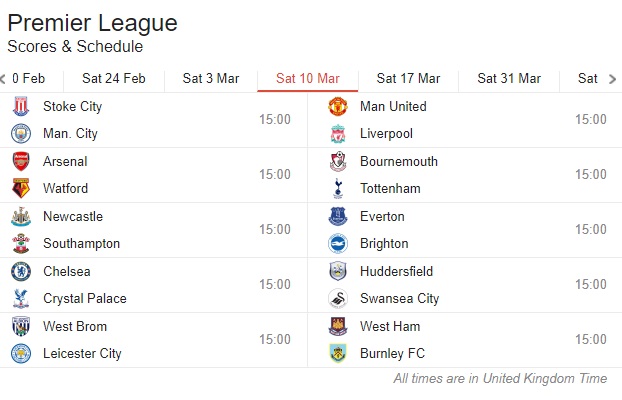Image resolution: width=622 pixels, height=400 pixels.
Task: Select the Sat 3 Mar tab
Action: (211, 79)
